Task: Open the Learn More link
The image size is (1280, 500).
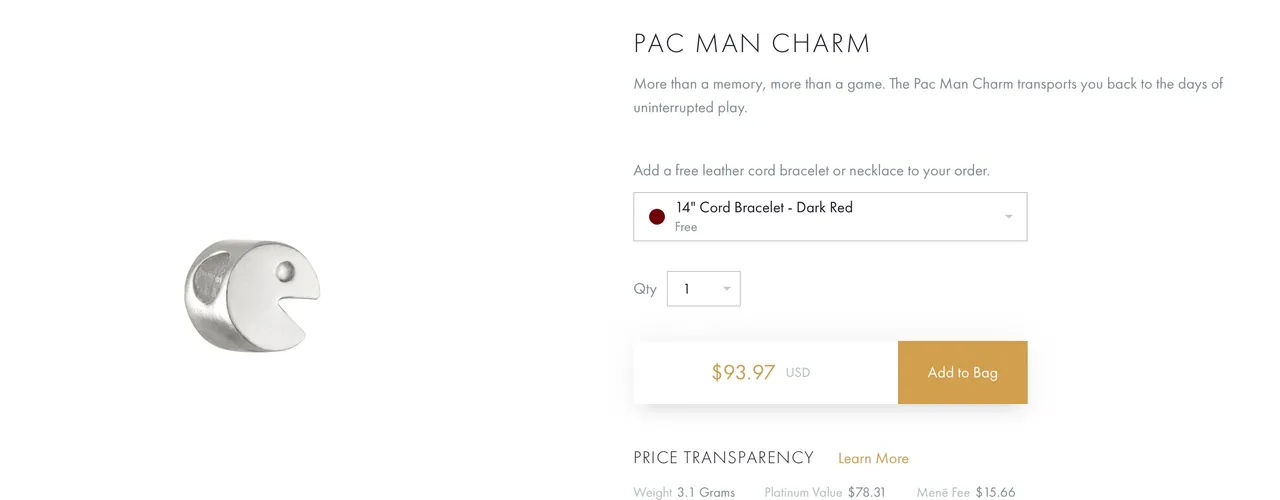Action: point(873,458)
